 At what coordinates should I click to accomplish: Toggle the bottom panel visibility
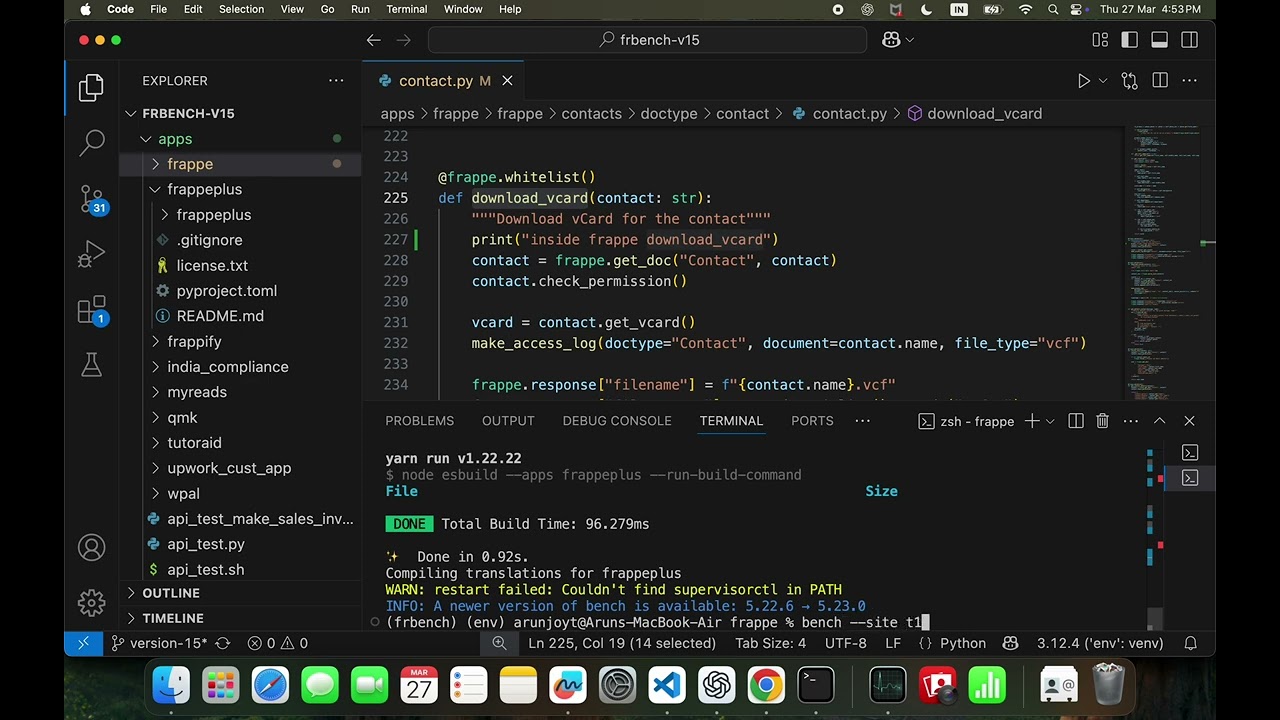1159,40
